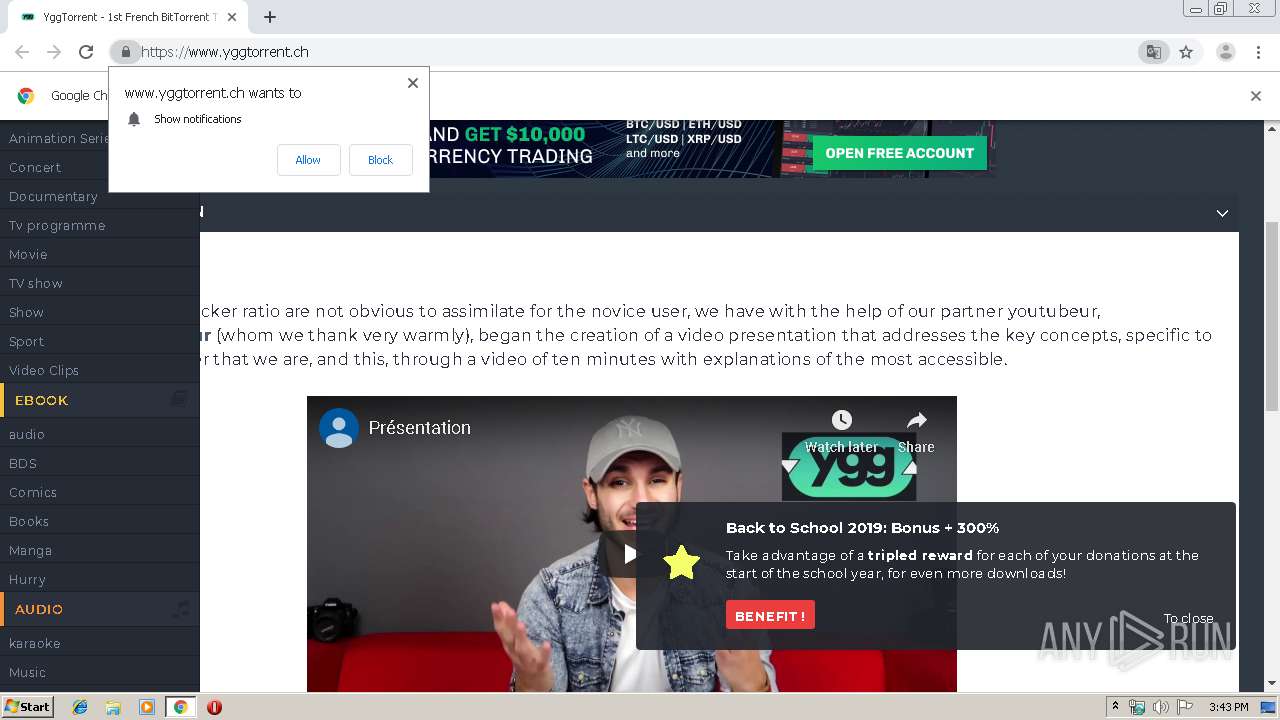1280x720 pixels.
Task: Open the Chrome profile avatar
Action: (1225, 52)
